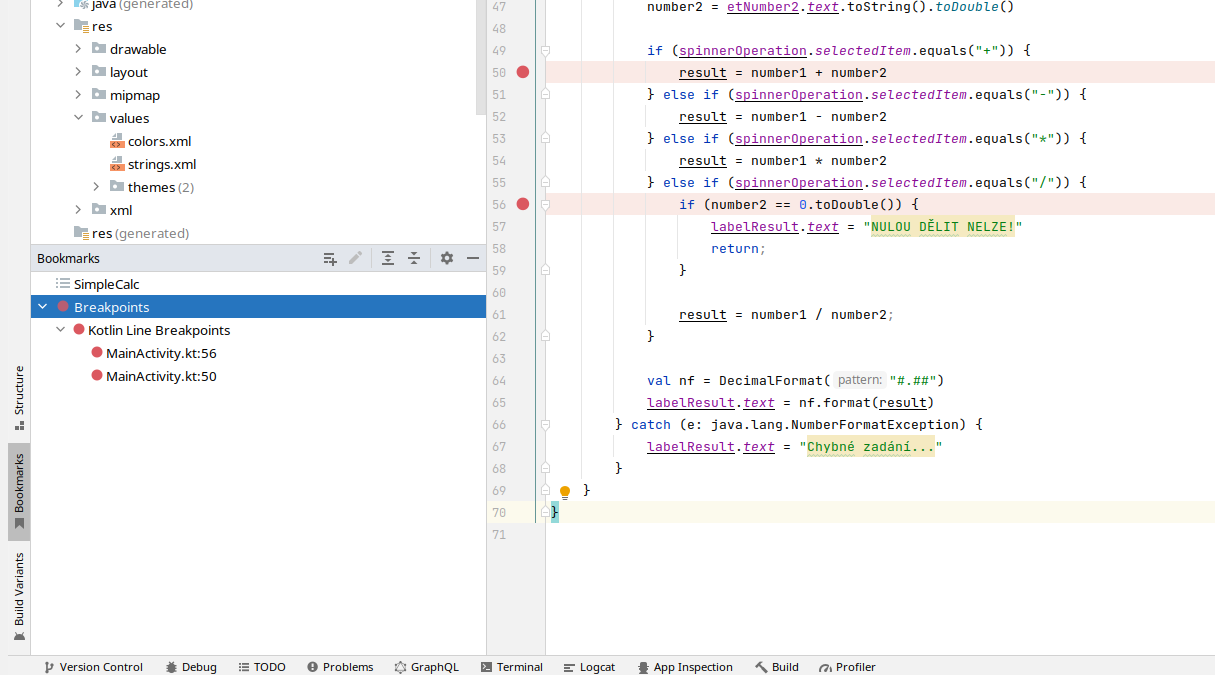This screenshot has height=675, width=1215.
Task: Create a new bookmark group
Action: click(x=330, y=258)
